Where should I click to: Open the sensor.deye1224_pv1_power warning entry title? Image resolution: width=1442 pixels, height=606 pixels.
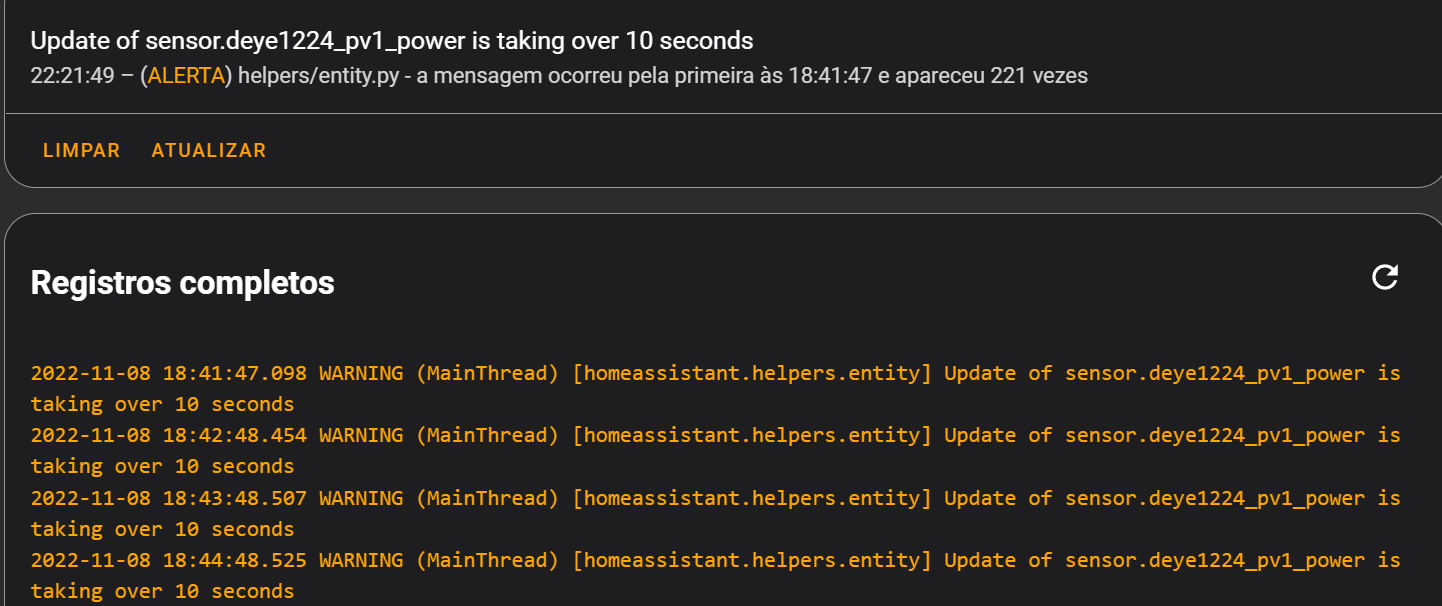point(391,41)
